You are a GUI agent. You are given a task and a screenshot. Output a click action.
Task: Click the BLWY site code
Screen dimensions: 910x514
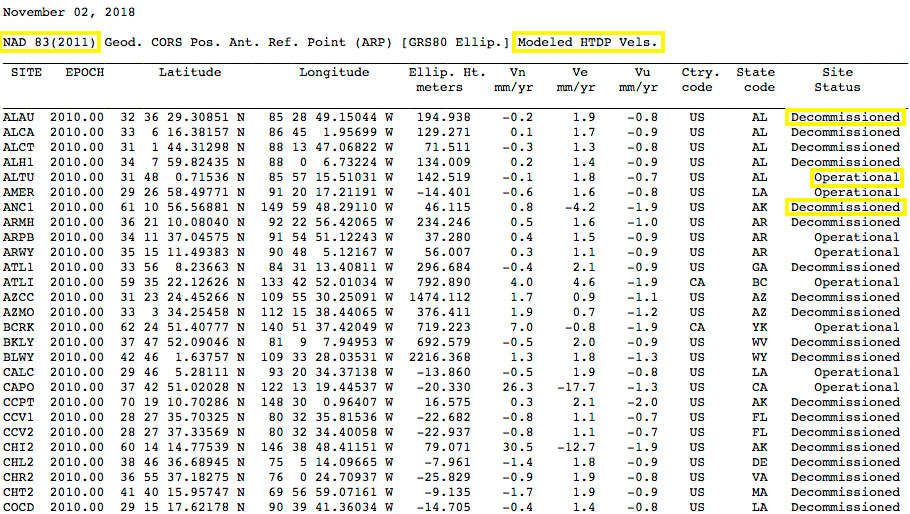19,357
